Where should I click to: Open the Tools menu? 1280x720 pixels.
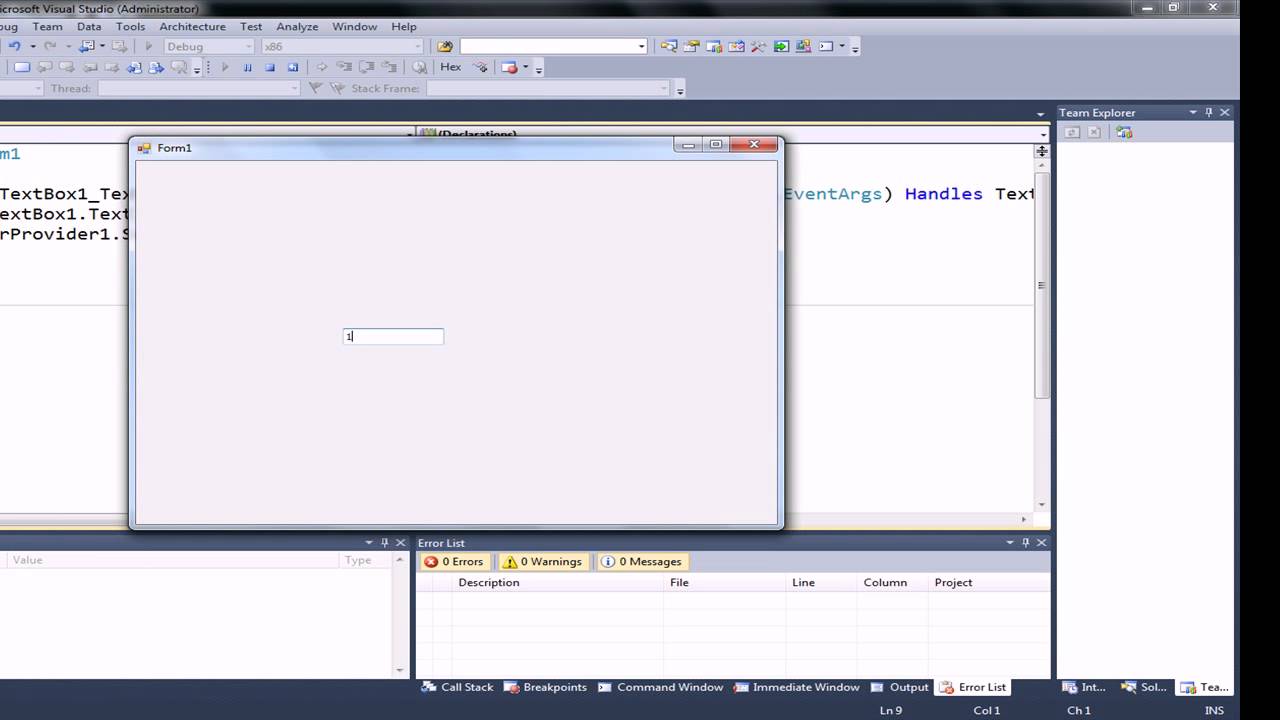click(130, 26)
